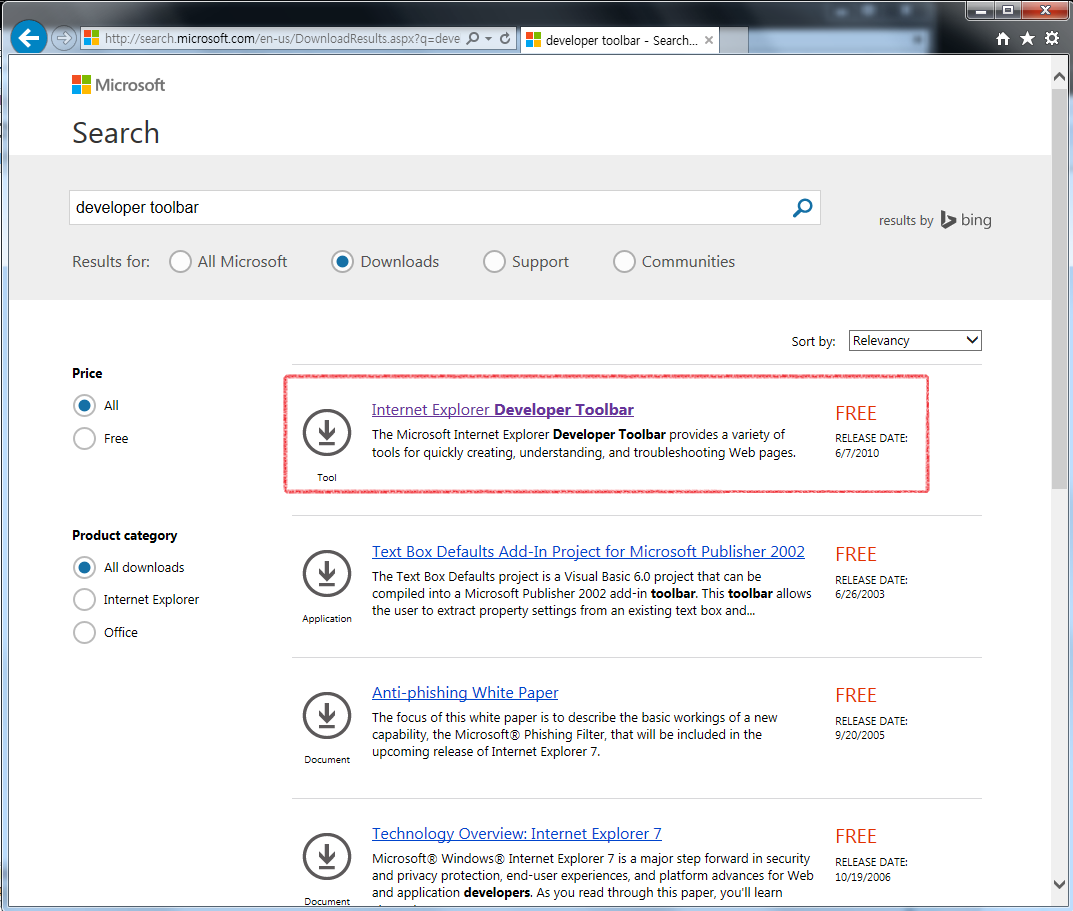Click release date 6/7/2010
The width and height of the screenshot is (1073, 911).
point(857,453)
